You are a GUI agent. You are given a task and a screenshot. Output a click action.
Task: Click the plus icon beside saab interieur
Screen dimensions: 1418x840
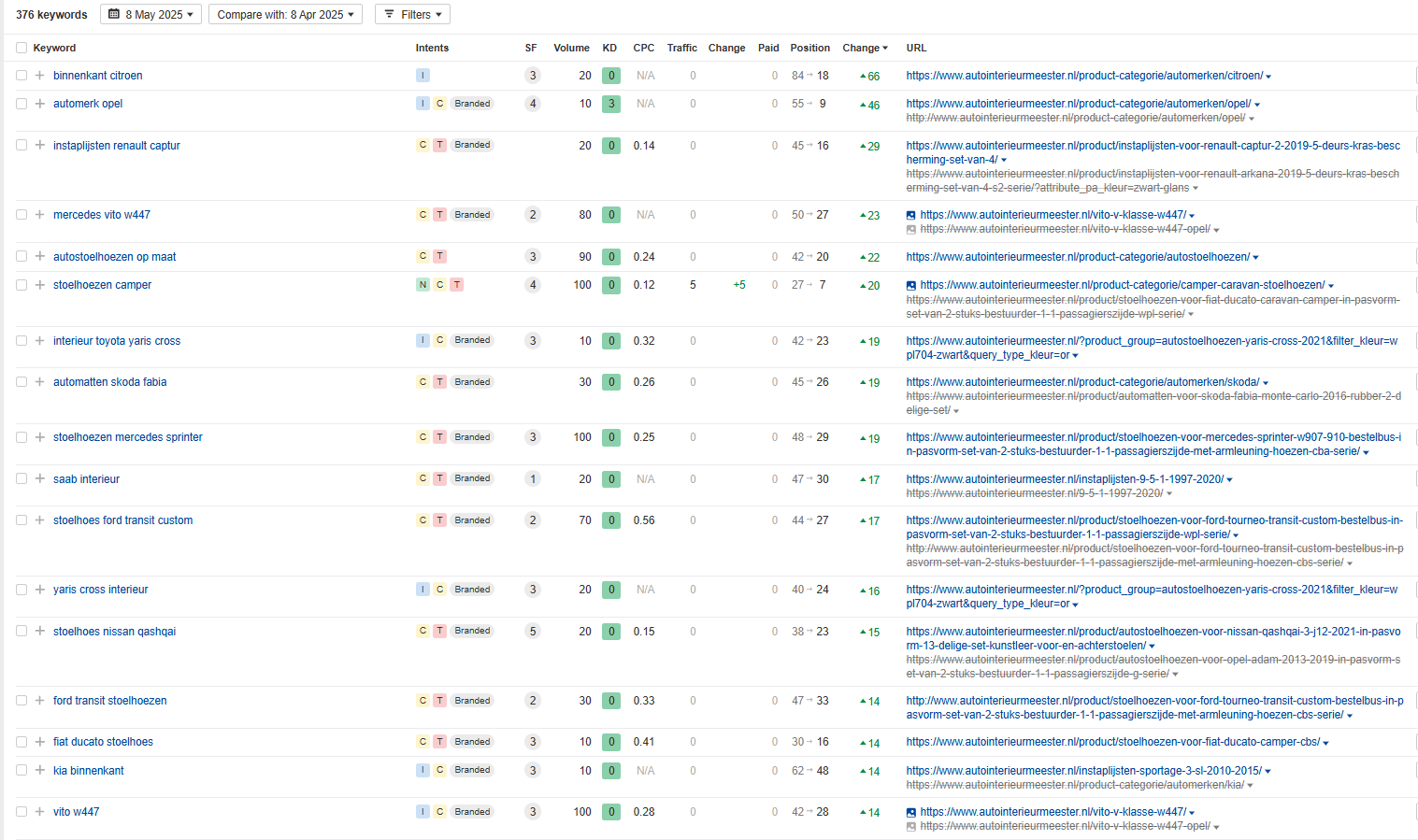[x=39, y=479]
